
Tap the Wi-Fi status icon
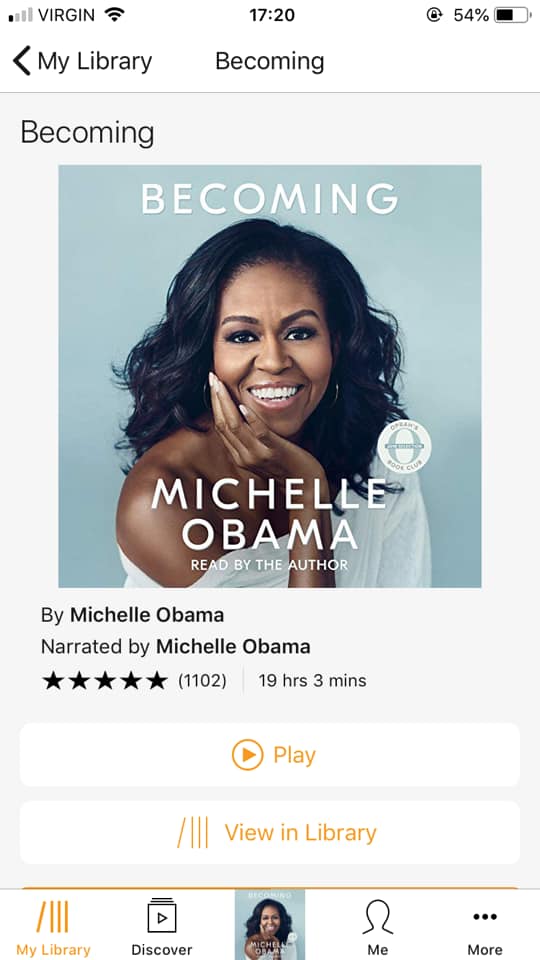pos(114,15)
